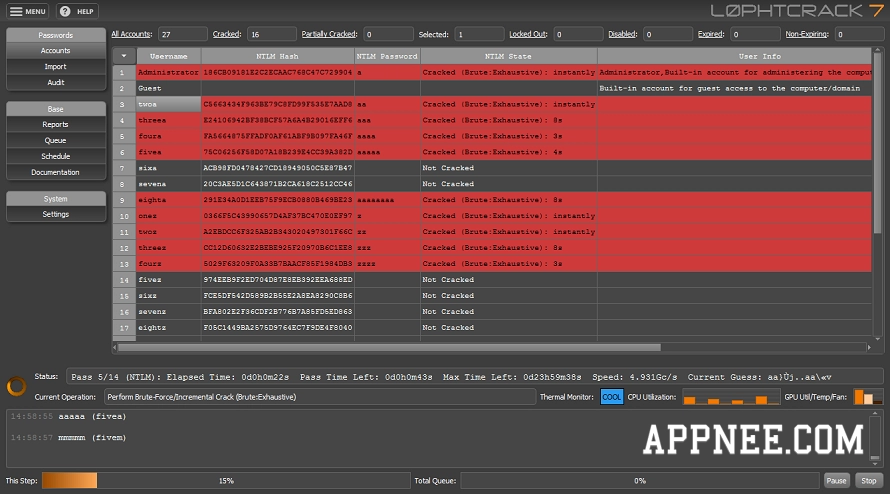Select the twoa username cell
The height and width of the screenshot is (494, 890).
[x=169, y=104]
